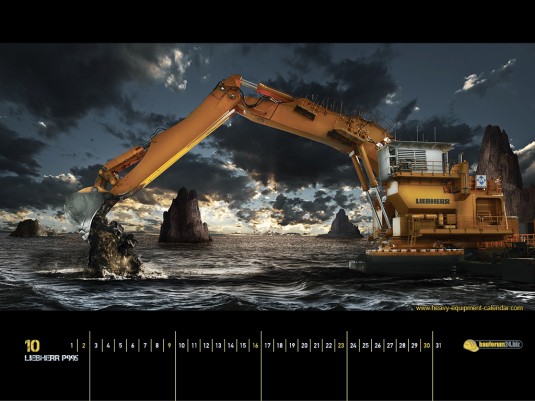The height and width of the screenshot is (401, 535).
Task: Select day 30 highlighted date
Action: coord(426,346)
